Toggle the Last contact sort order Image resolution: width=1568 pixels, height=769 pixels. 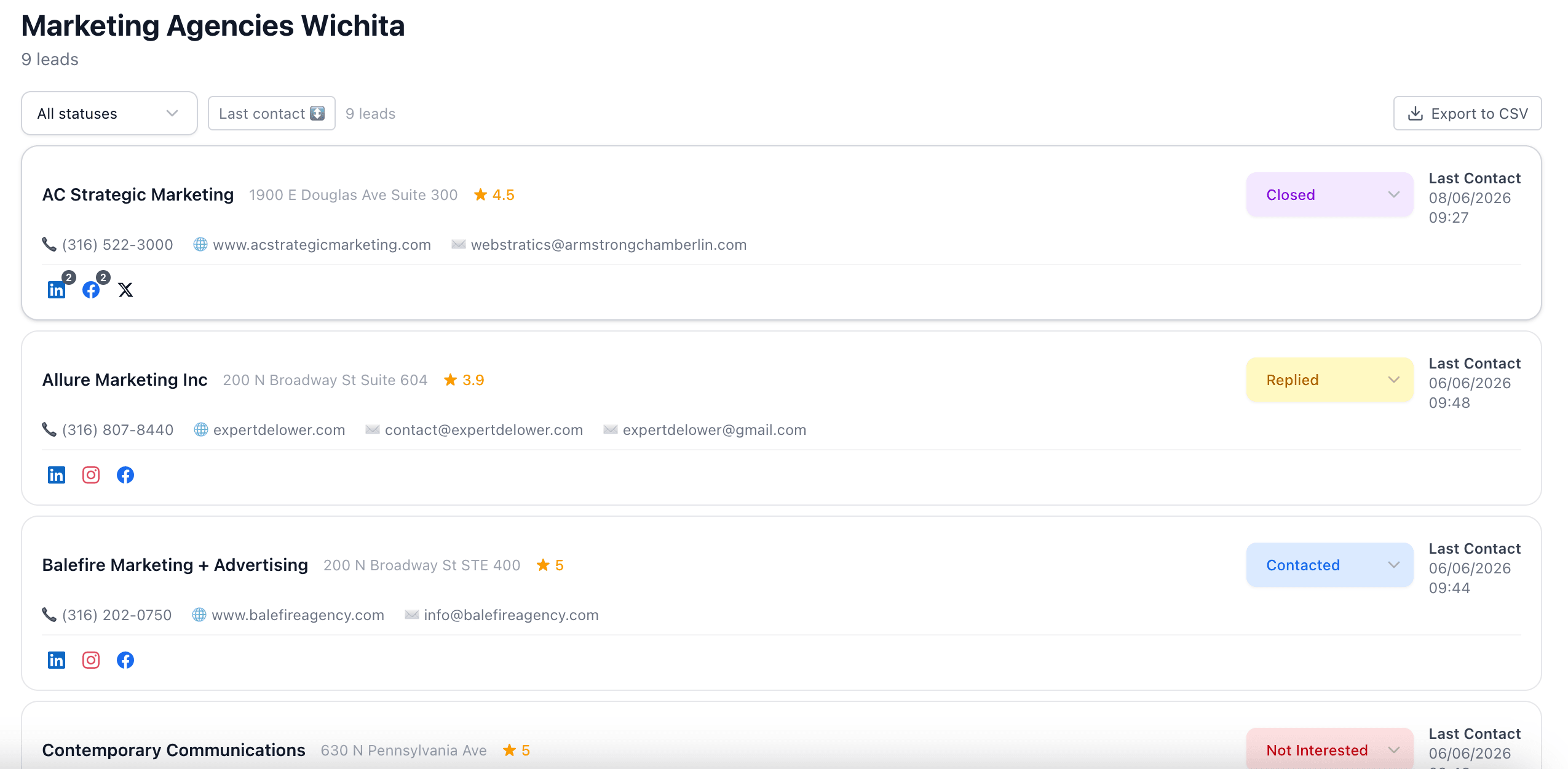pyautogui.click(x=271, y=113)
